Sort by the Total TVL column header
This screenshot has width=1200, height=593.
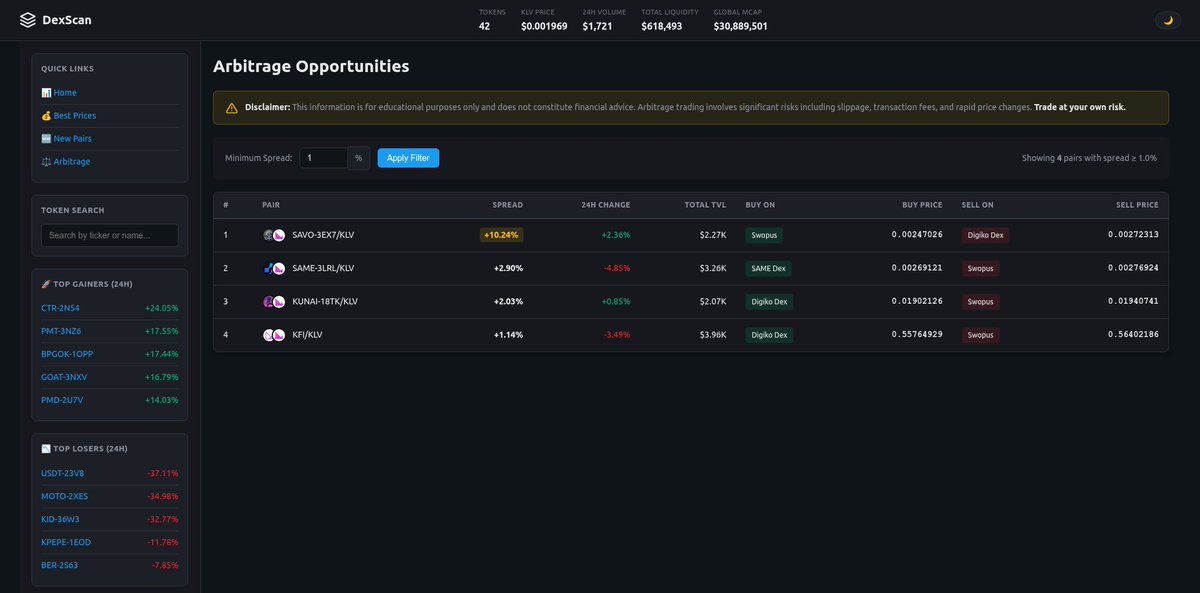[705, 205]
